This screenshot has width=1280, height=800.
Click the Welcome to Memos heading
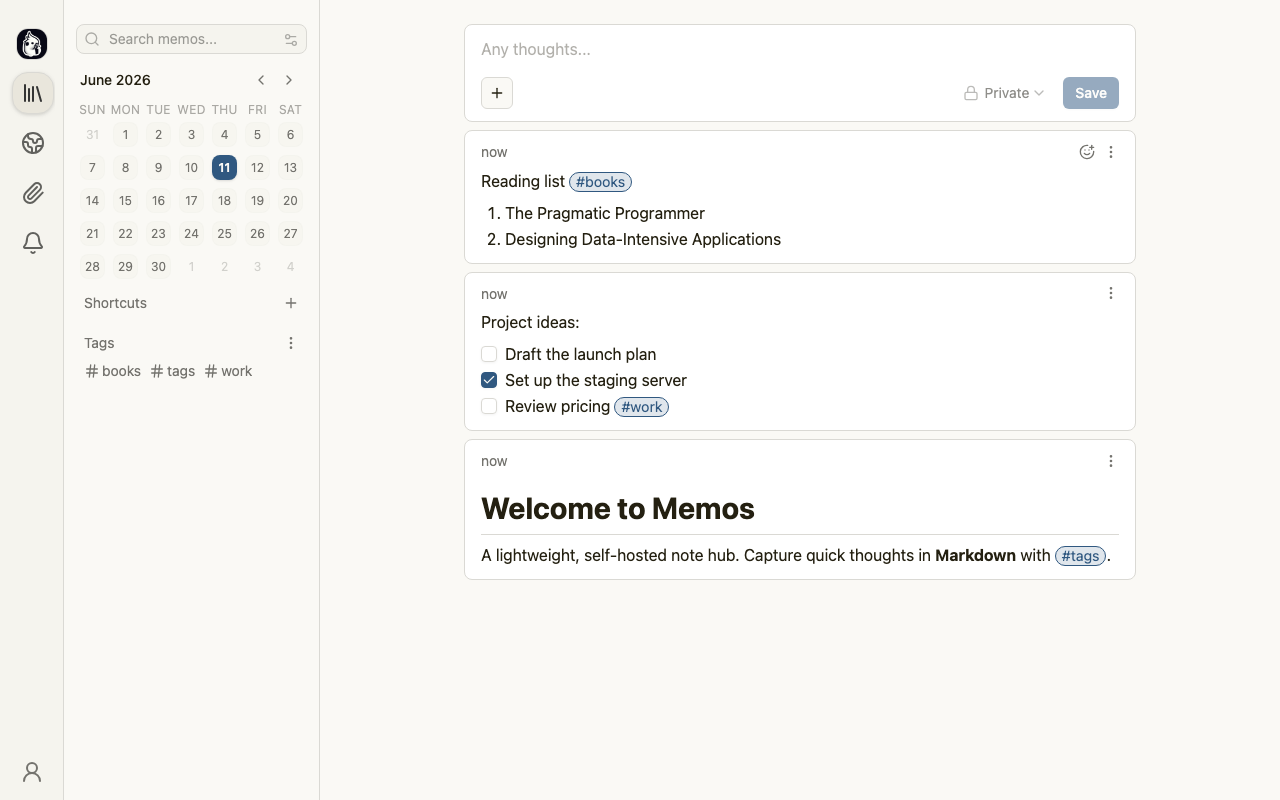[x=618, y=509]
